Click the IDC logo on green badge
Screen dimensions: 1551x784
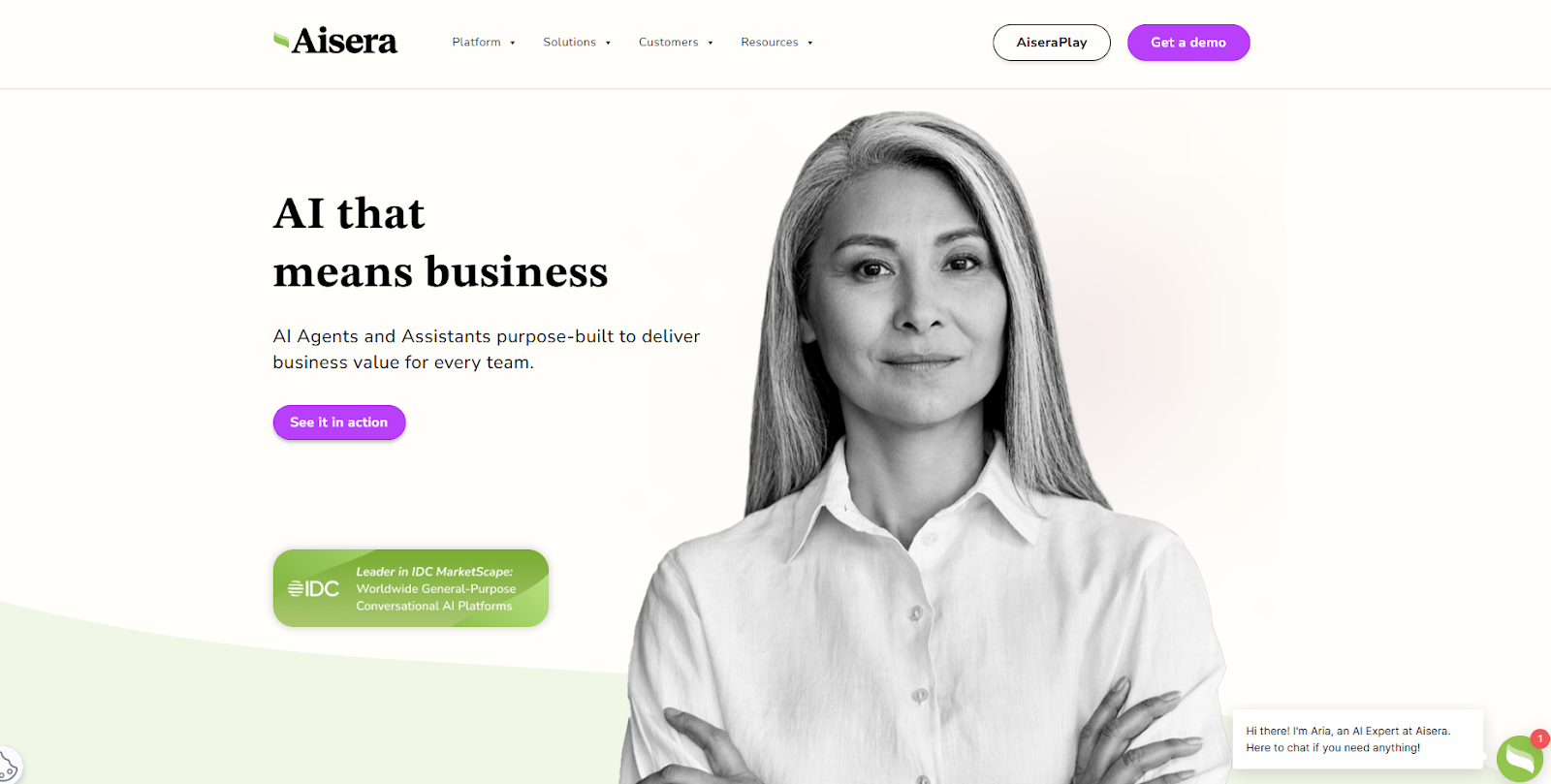[x=313, y=588]
